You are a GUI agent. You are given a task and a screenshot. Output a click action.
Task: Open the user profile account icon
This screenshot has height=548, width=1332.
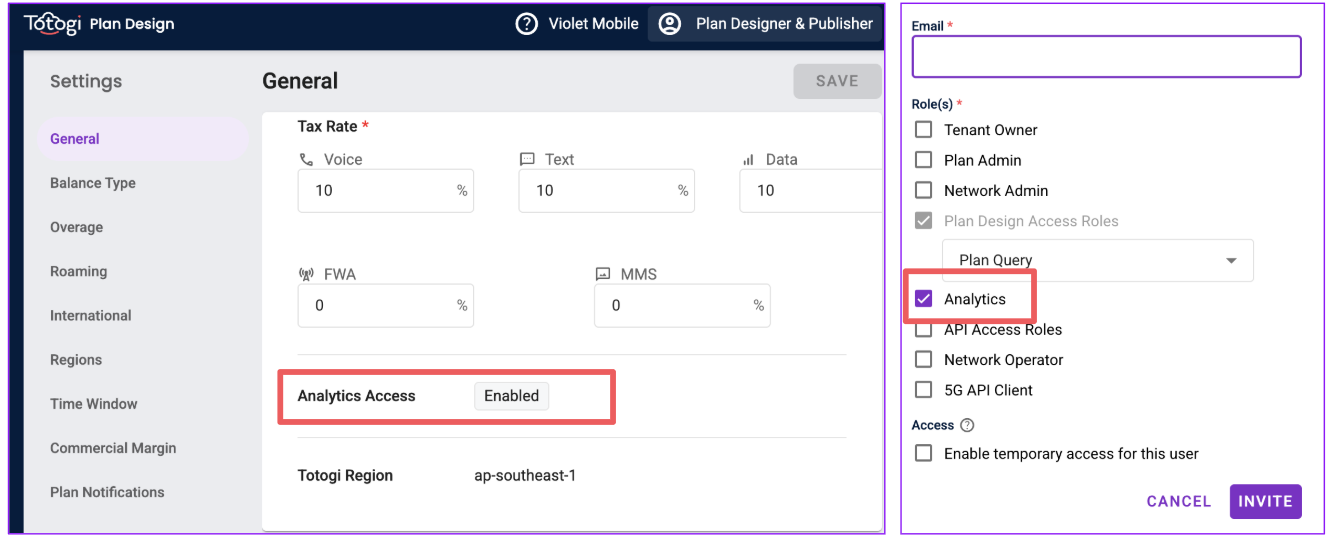pos(670,24)
